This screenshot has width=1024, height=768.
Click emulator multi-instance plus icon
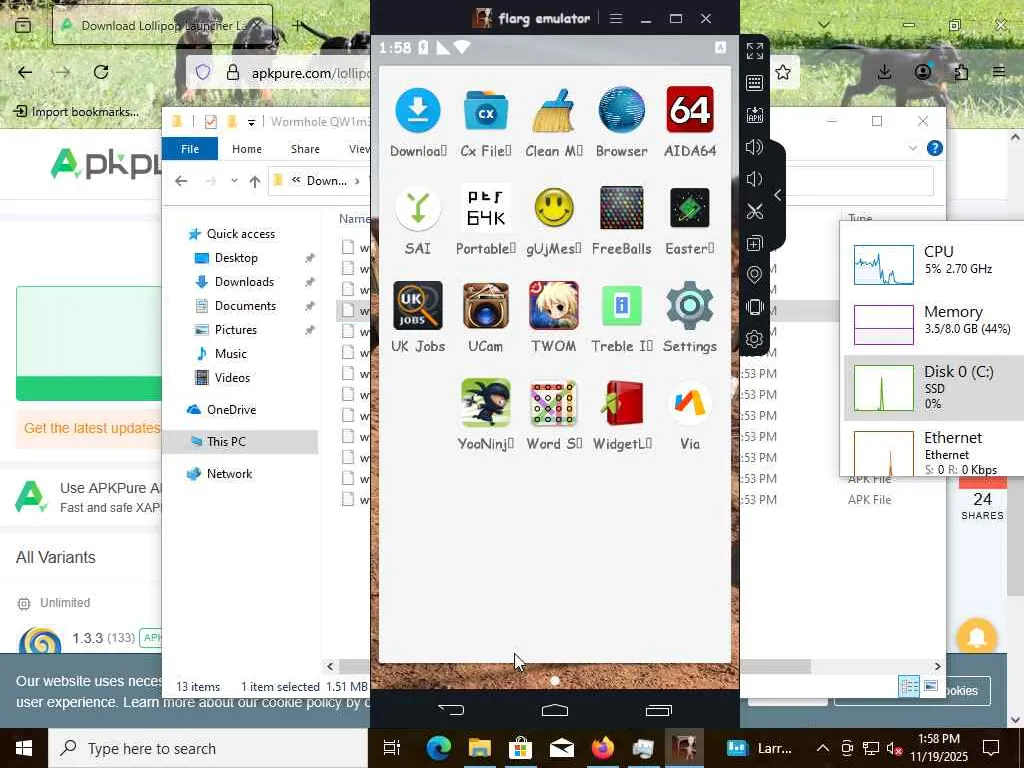coord(754,243)
